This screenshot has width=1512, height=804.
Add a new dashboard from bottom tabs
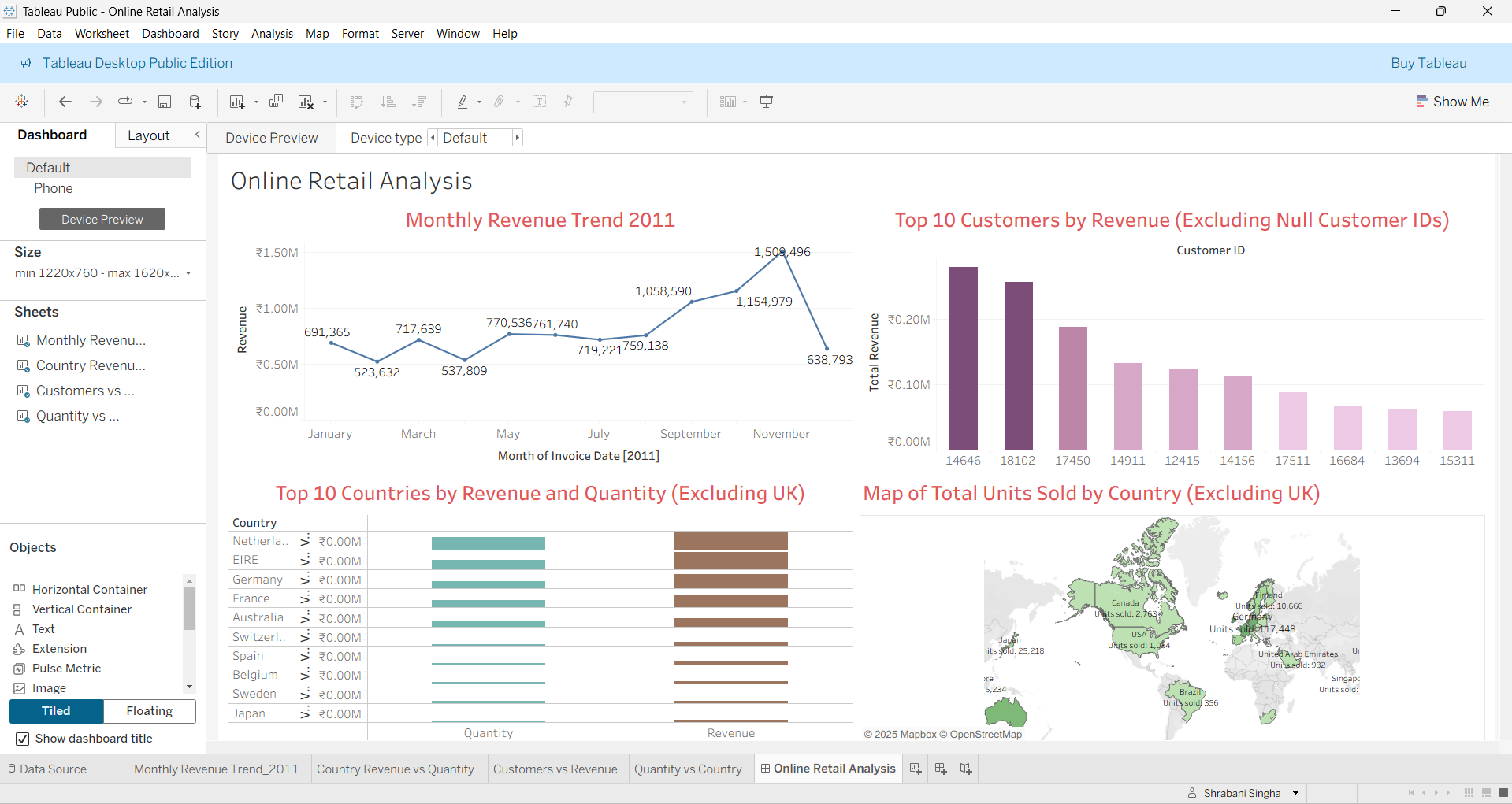(941, 769)
